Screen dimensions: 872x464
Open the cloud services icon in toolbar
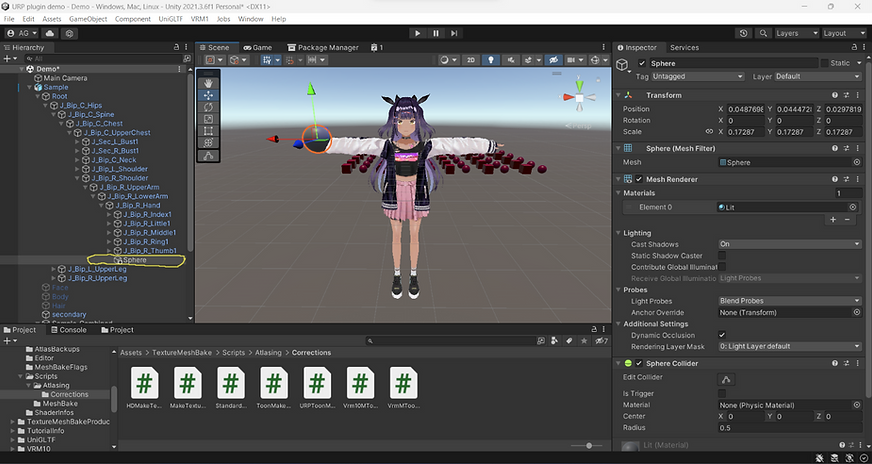pos(49,33)
